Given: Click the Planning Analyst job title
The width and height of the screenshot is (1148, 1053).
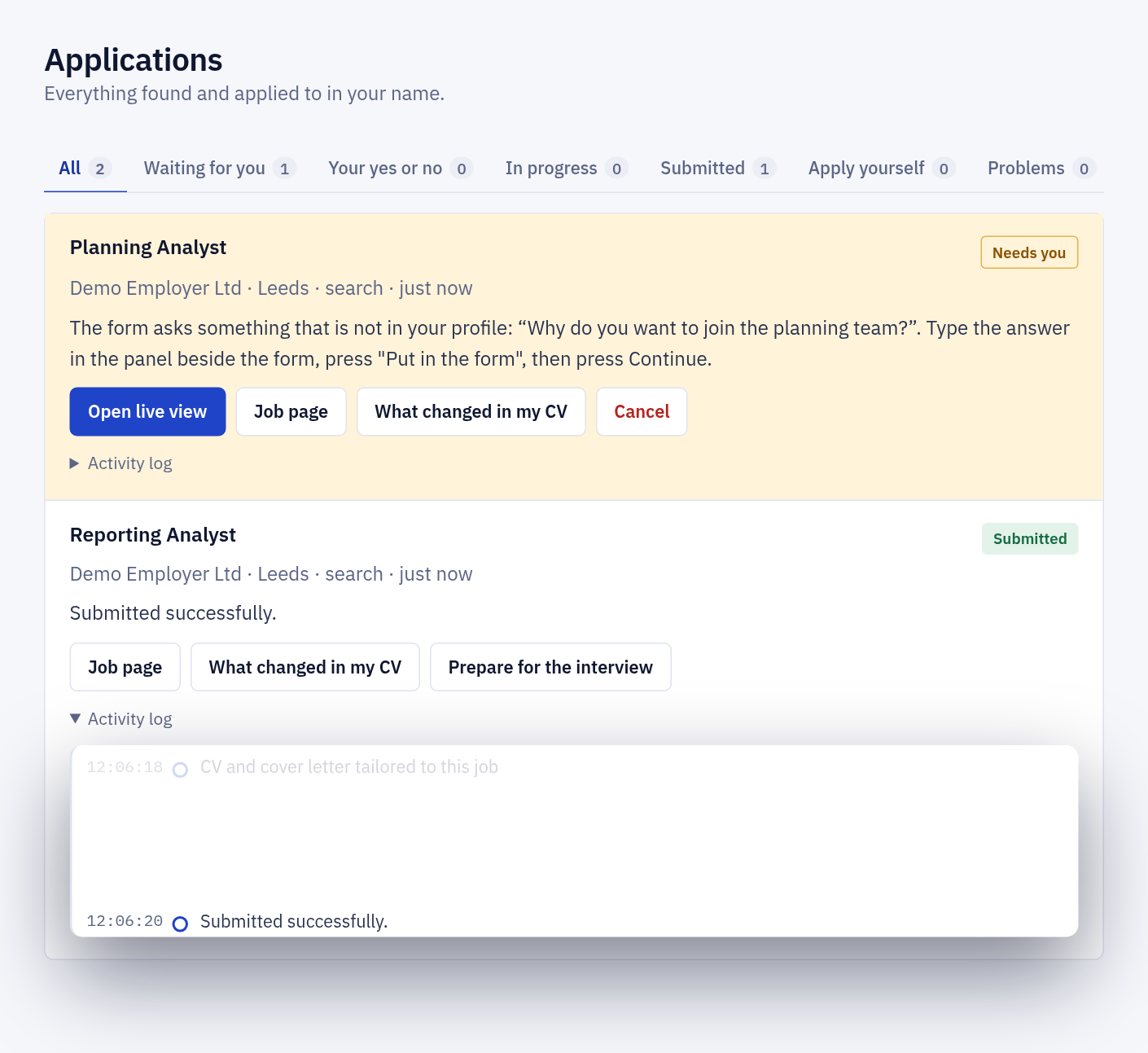Looking at the screenshot, I should coord(148,248).
